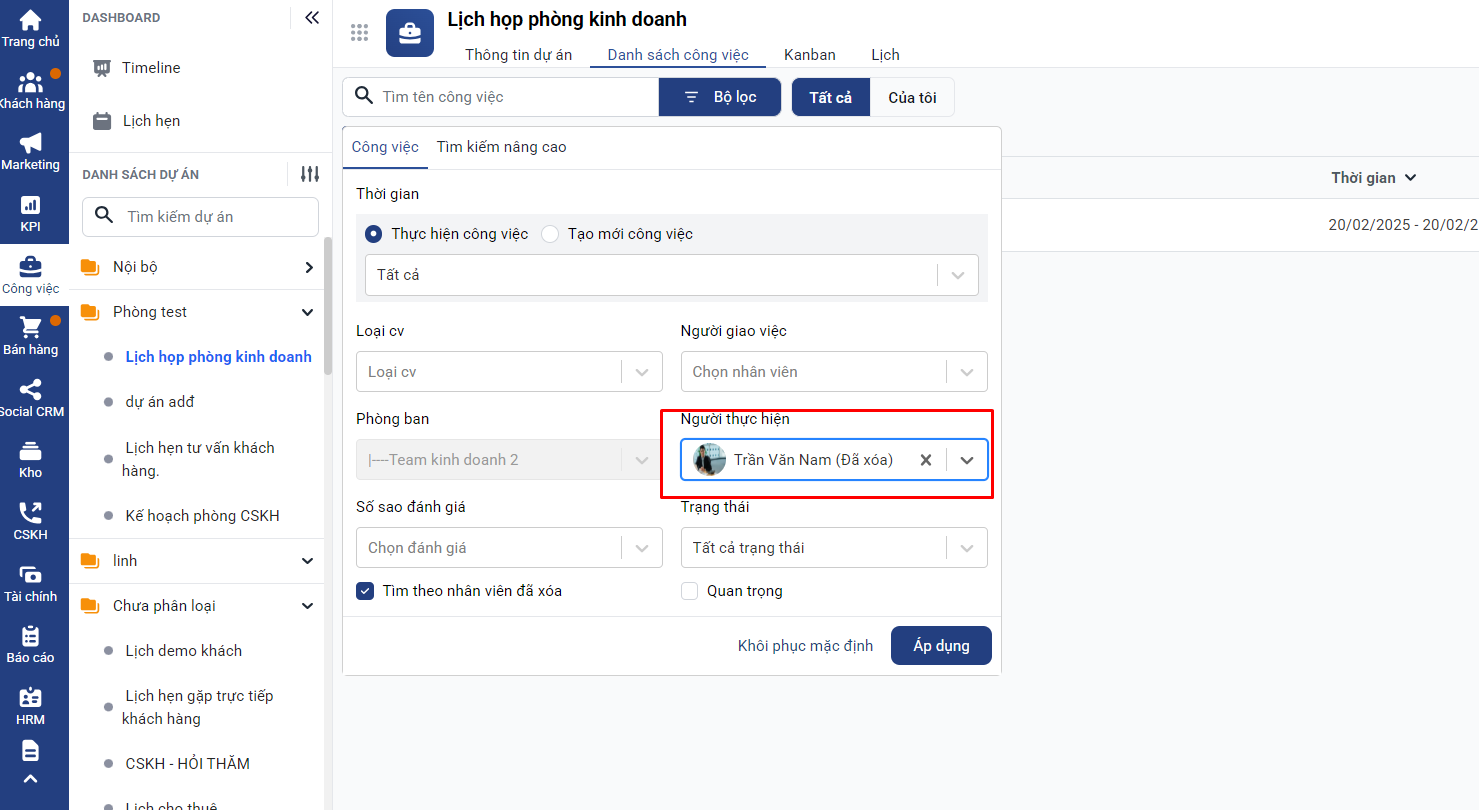Collapse the sidebar with double-chevron icon
1479x810 pixels.
pos(312,17)
